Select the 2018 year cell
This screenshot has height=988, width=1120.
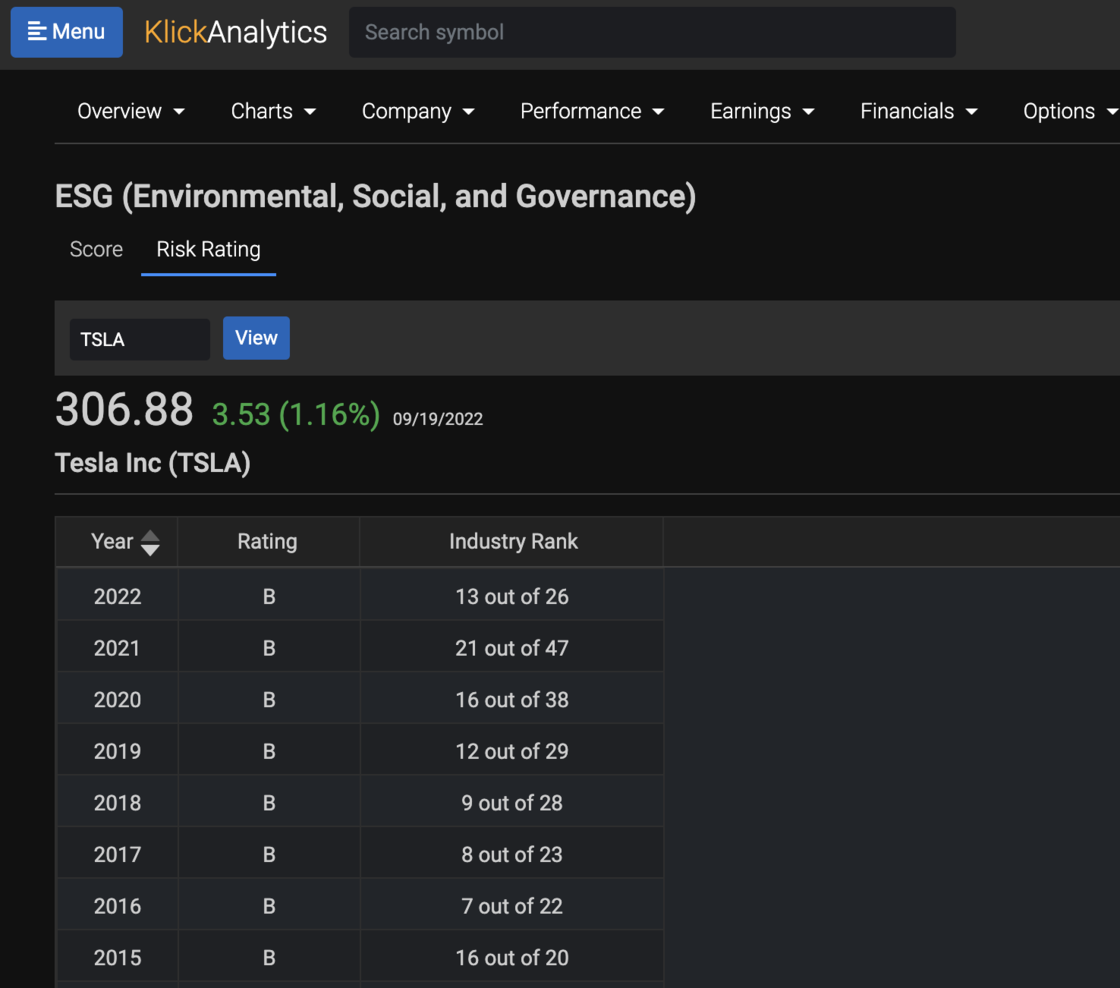(x=117, y=803)
